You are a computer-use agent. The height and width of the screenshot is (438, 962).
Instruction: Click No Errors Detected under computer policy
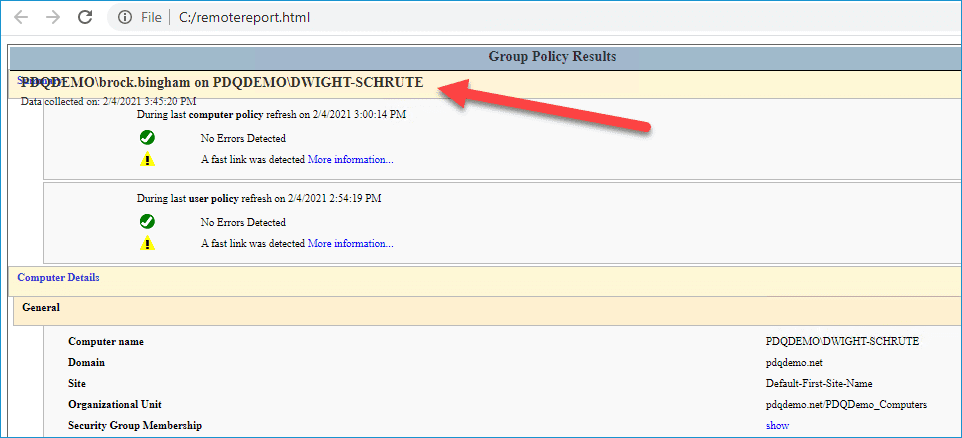pos(243,139)
